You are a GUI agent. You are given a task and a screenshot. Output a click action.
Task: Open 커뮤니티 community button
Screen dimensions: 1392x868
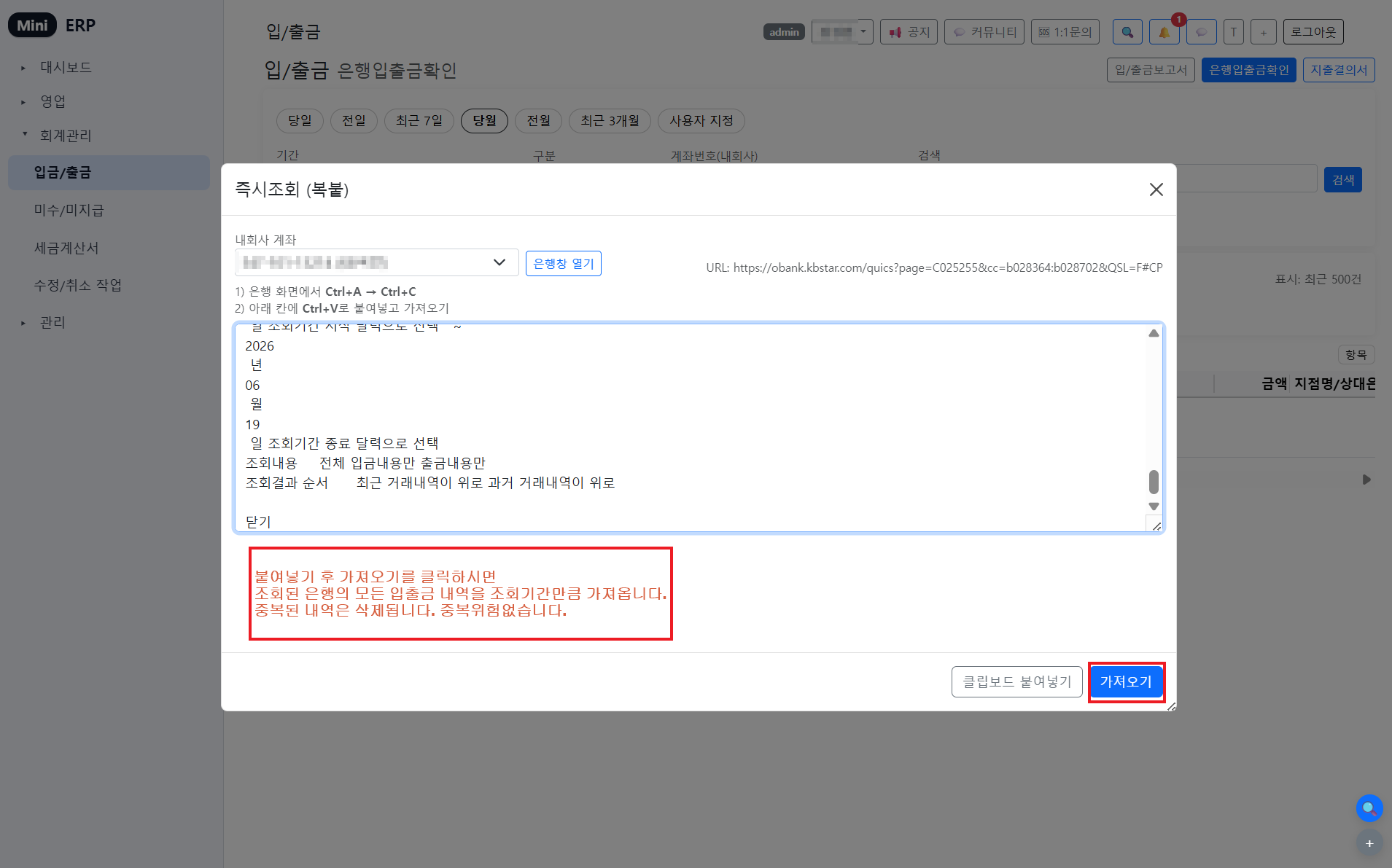pyautogui.click(x=984, y=32)
